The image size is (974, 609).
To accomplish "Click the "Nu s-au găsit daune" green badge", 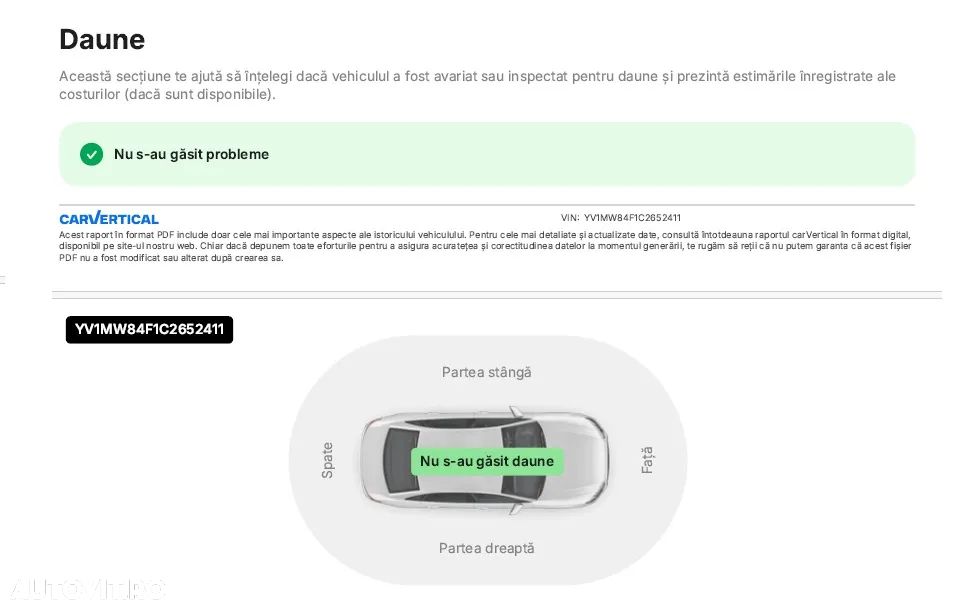I will tap(487, 461).
